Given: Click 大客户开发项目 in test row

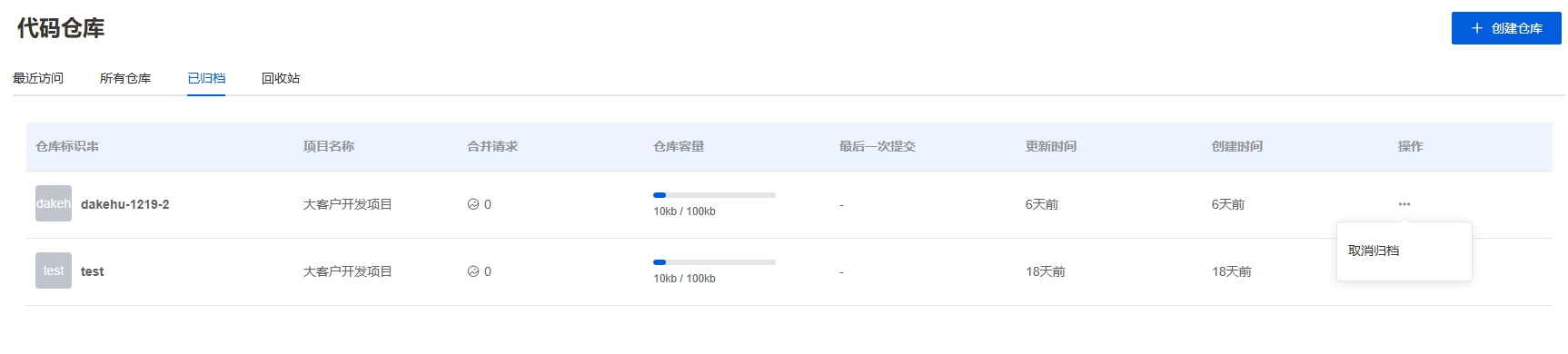Looking at the screenshot, I should pos(348,271).
